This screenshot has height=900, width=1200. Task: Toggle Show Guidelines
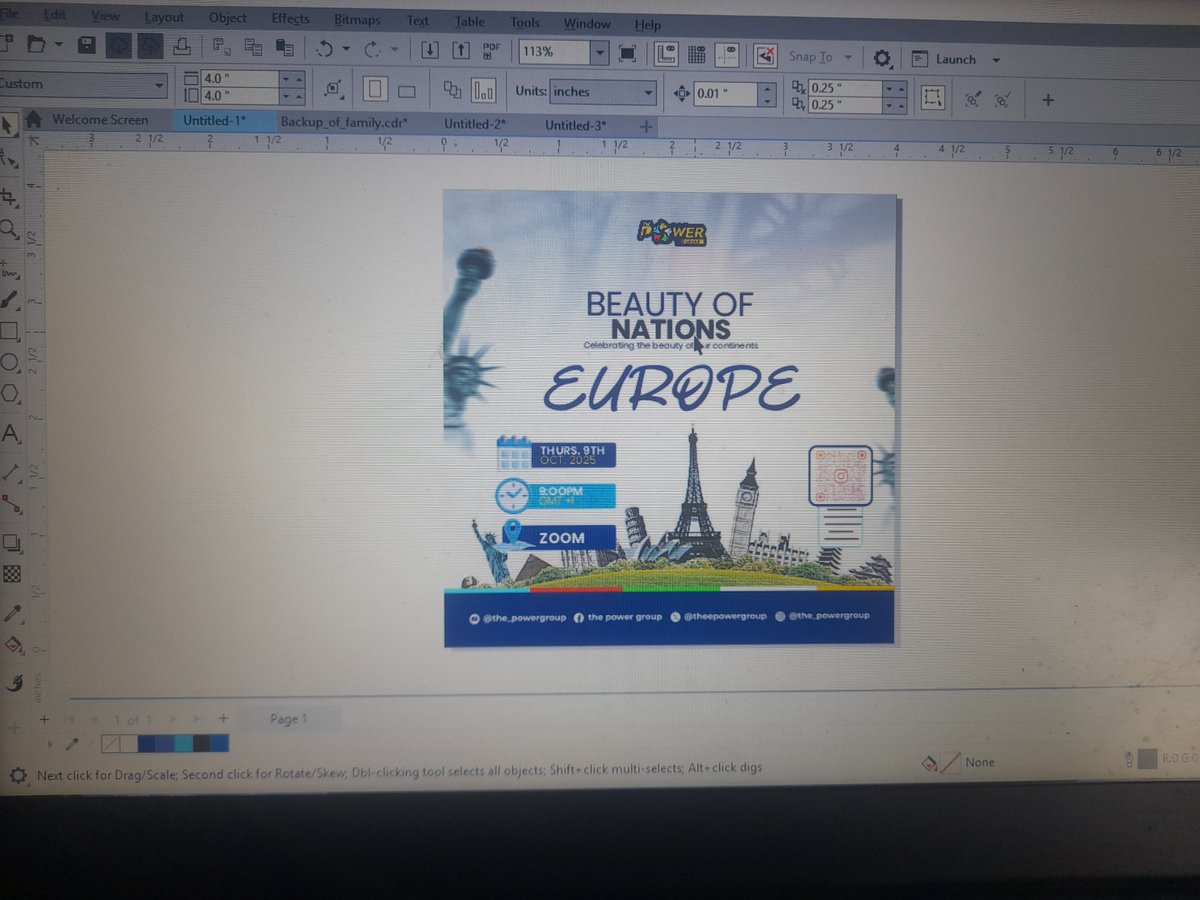[x=727, y=55]
